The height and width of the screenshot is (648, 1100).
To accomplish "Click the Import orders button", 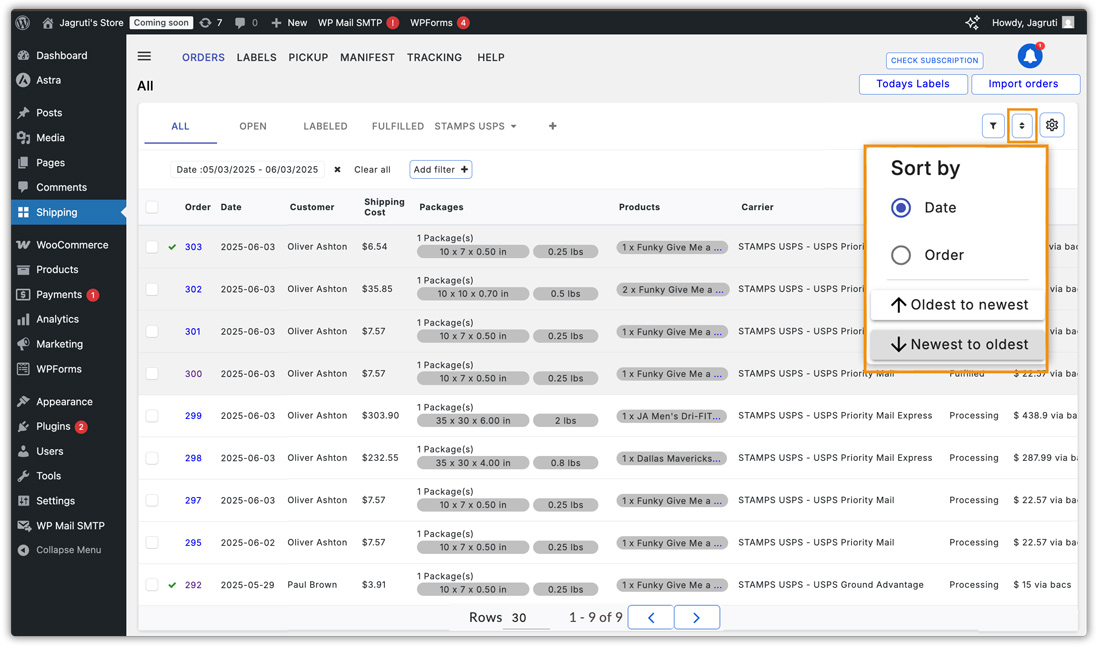I will tap(1024, 84).
